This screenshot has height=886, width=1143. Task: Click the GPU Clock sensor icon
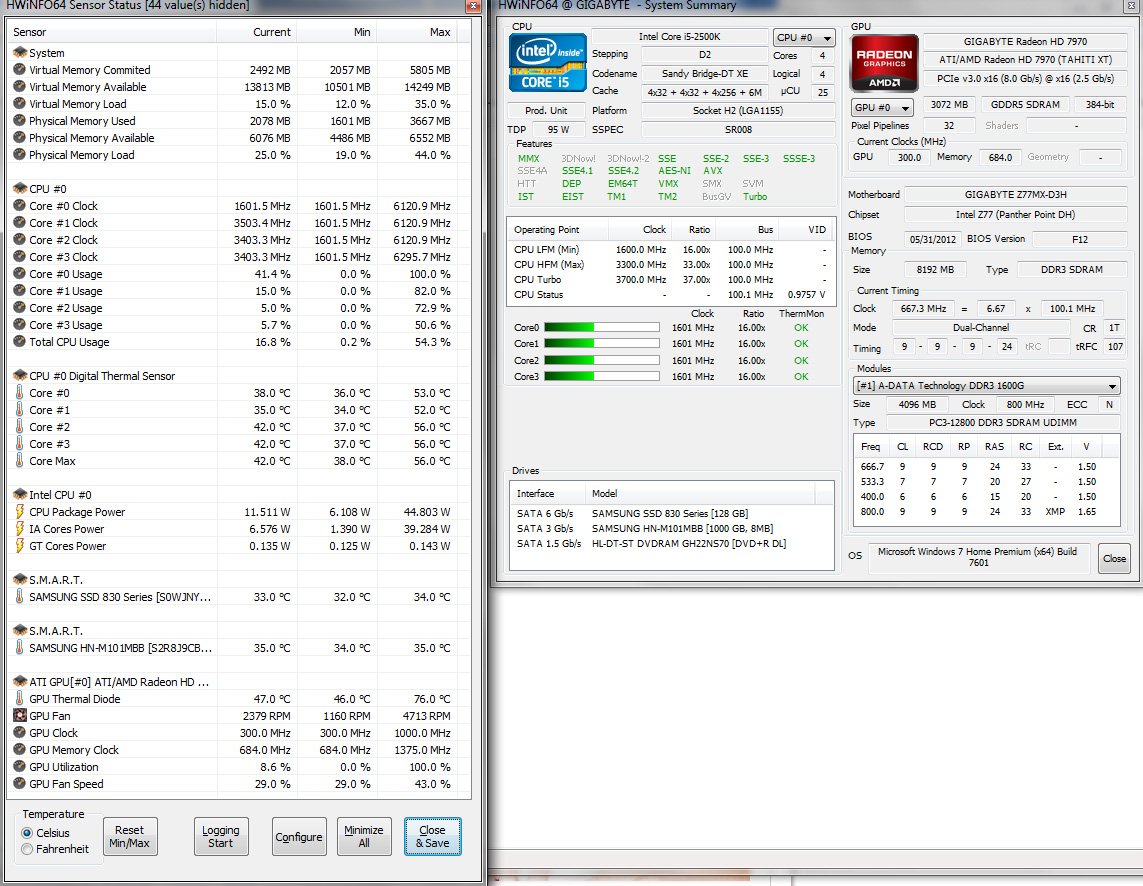(20, 732)
